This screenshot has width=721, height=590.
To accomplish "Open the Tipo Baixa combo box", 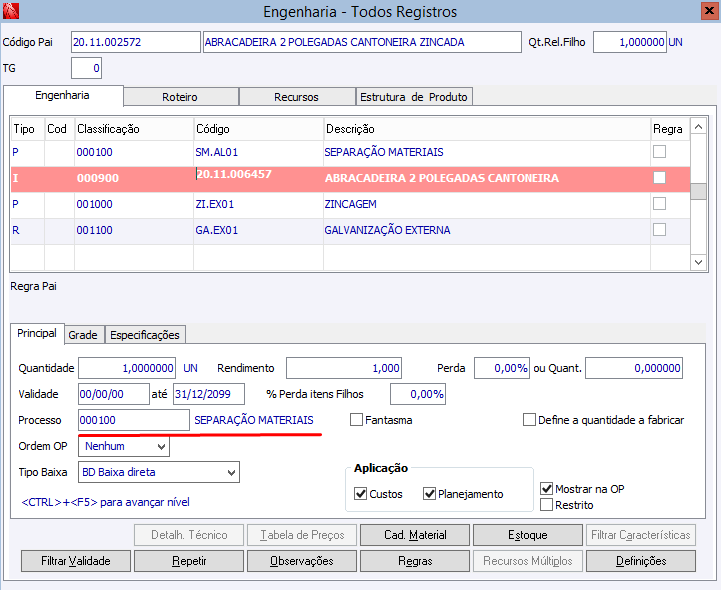I will 159,472.
